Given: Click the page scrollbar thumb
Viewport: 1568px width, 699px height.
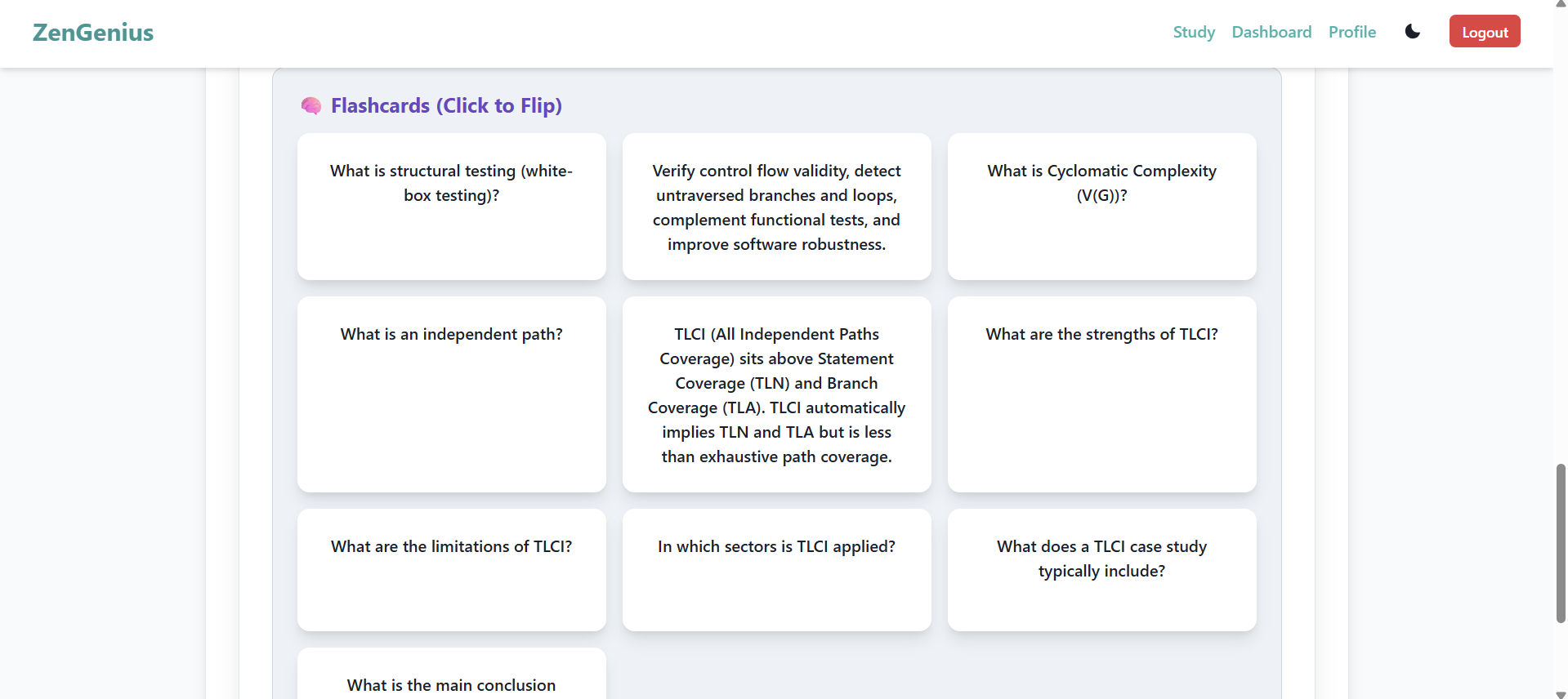Looking at the screenshot, I should (x=1561, y=543).
